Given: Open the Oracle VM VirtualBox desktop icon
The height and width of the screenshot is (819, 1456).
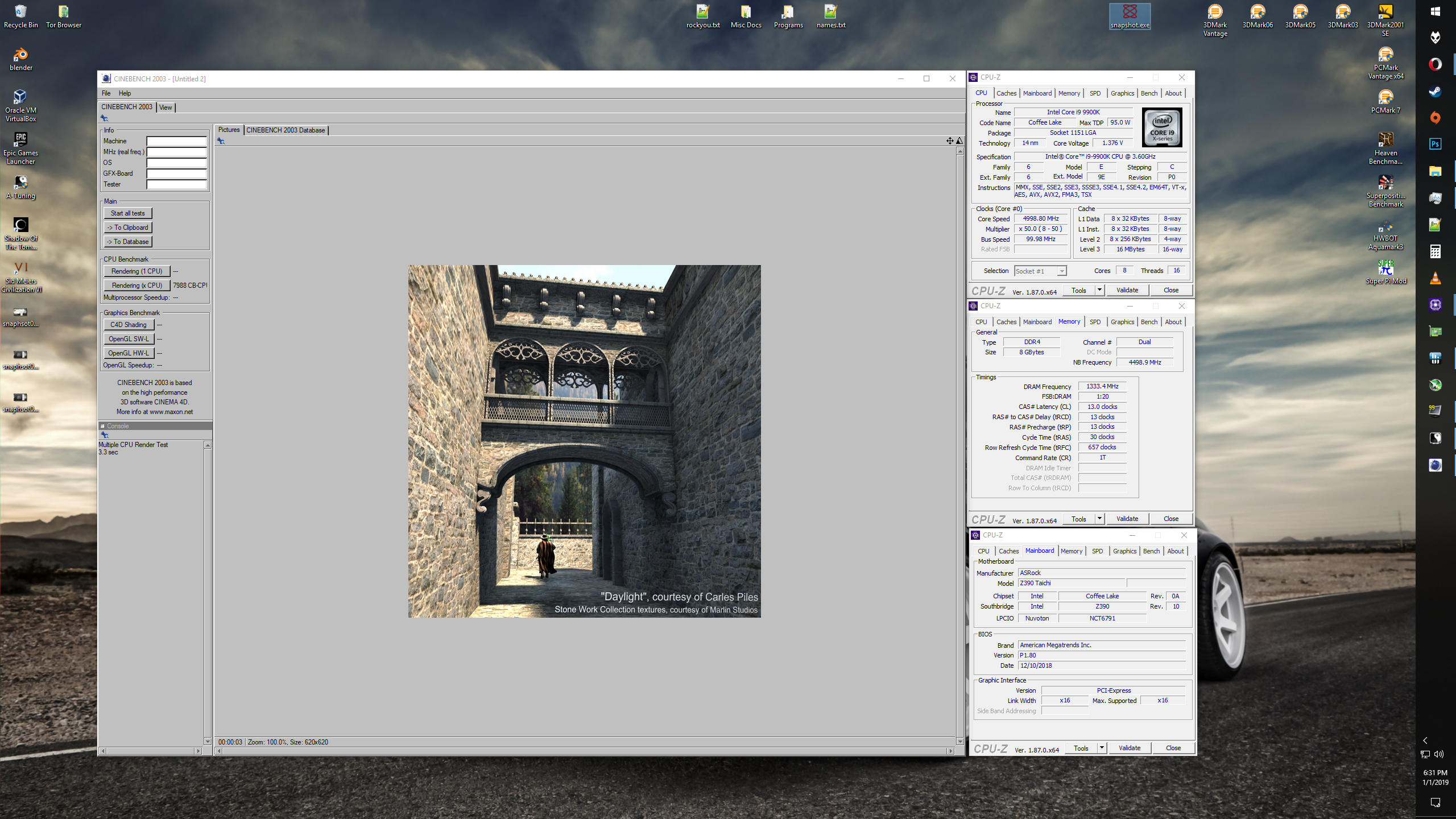Looking at the screenshot, I should point(20,106).
